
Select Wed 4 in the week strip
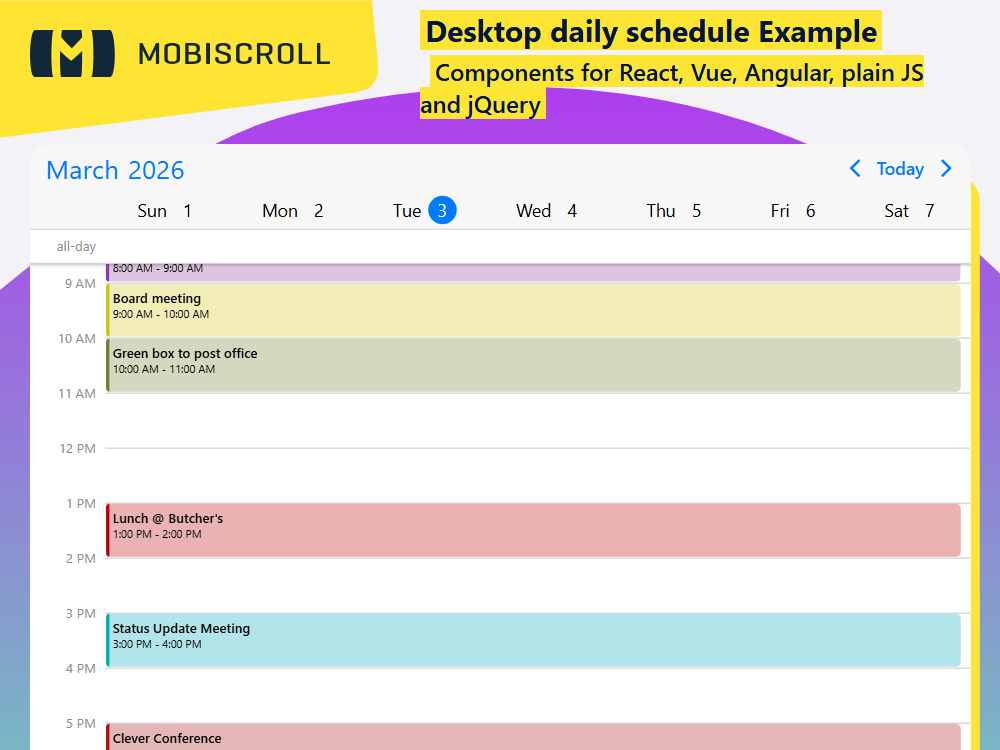tap(546, 211)
